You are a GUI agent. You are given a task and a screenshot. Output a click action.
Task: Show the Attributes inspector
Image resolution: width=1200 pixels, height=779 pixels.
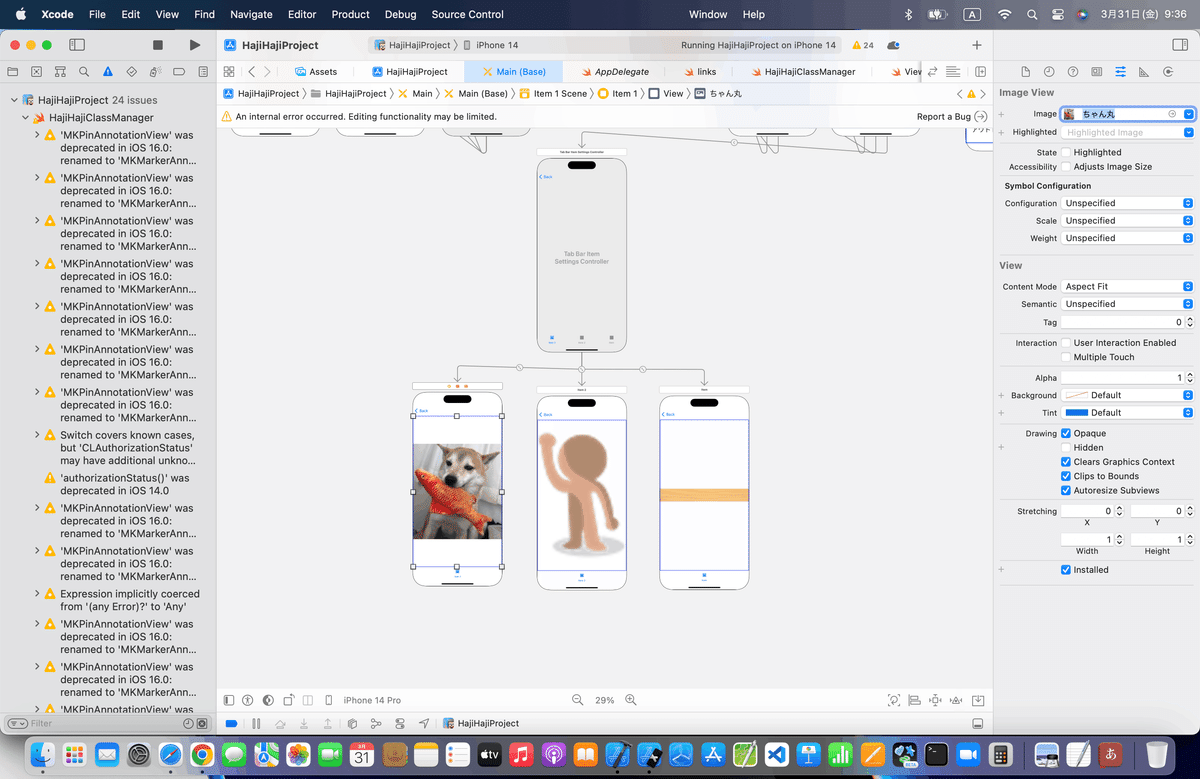(1120, 72)
